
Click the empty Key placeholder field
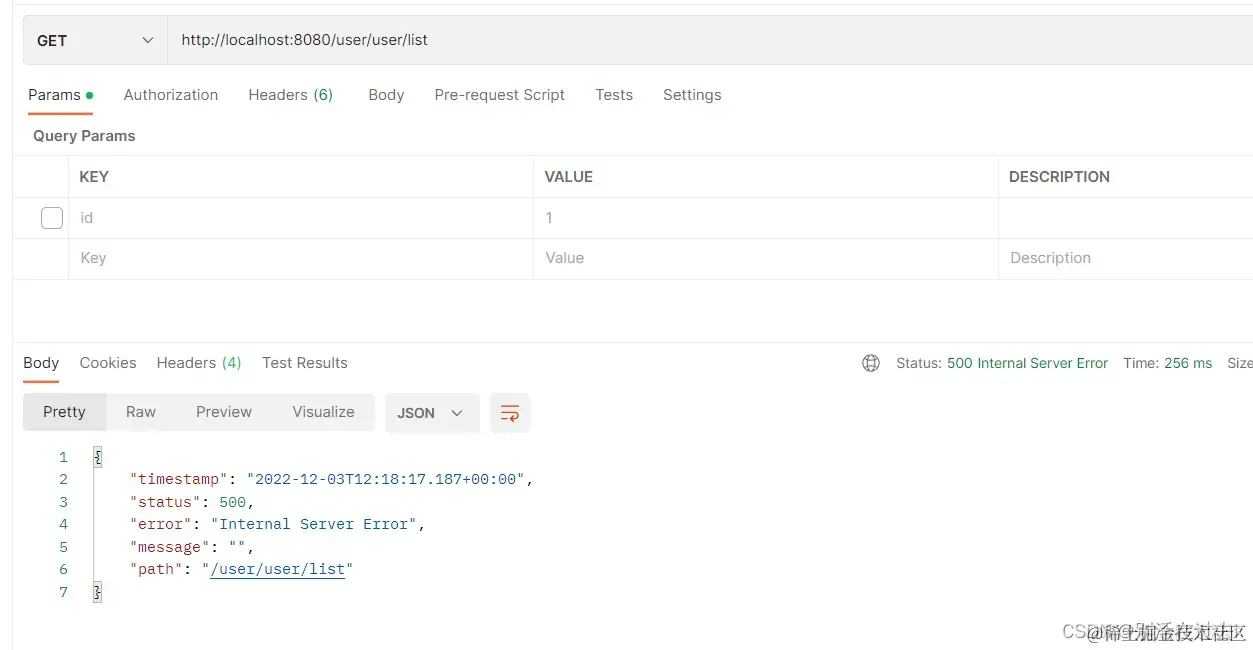(x=300, y=258)
